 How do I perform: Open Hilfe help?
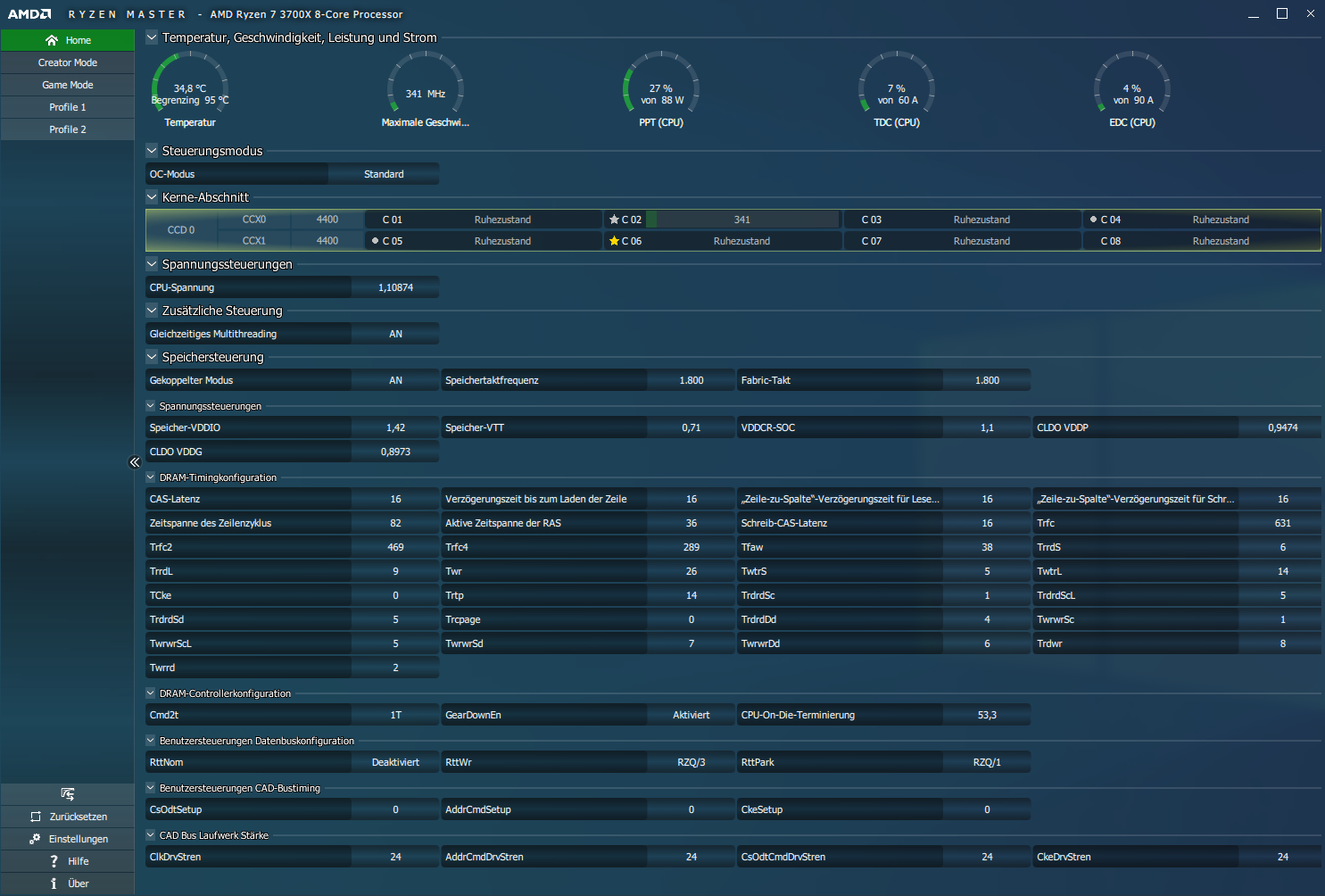click(68, 861)
